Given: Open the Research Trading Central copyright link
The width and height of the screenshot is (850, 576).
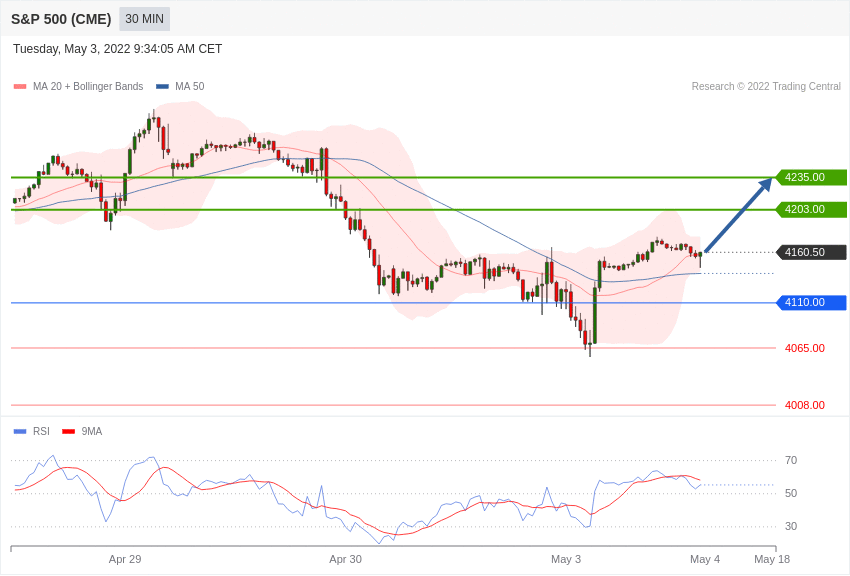Looking at the screenshot, I should 766,87.
